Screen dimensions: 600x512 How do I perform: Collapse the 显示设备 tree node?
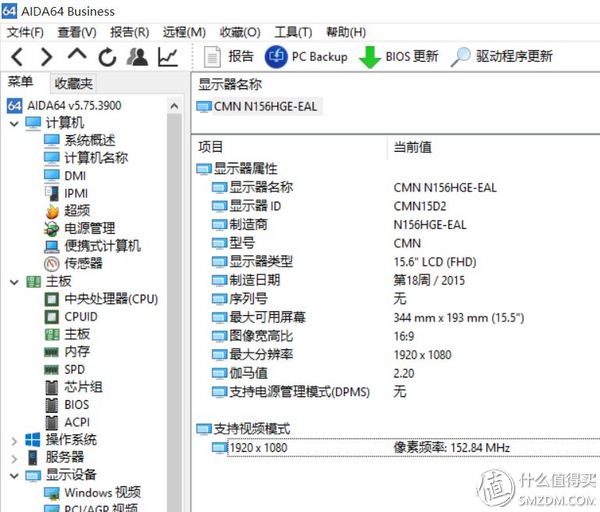14,476
